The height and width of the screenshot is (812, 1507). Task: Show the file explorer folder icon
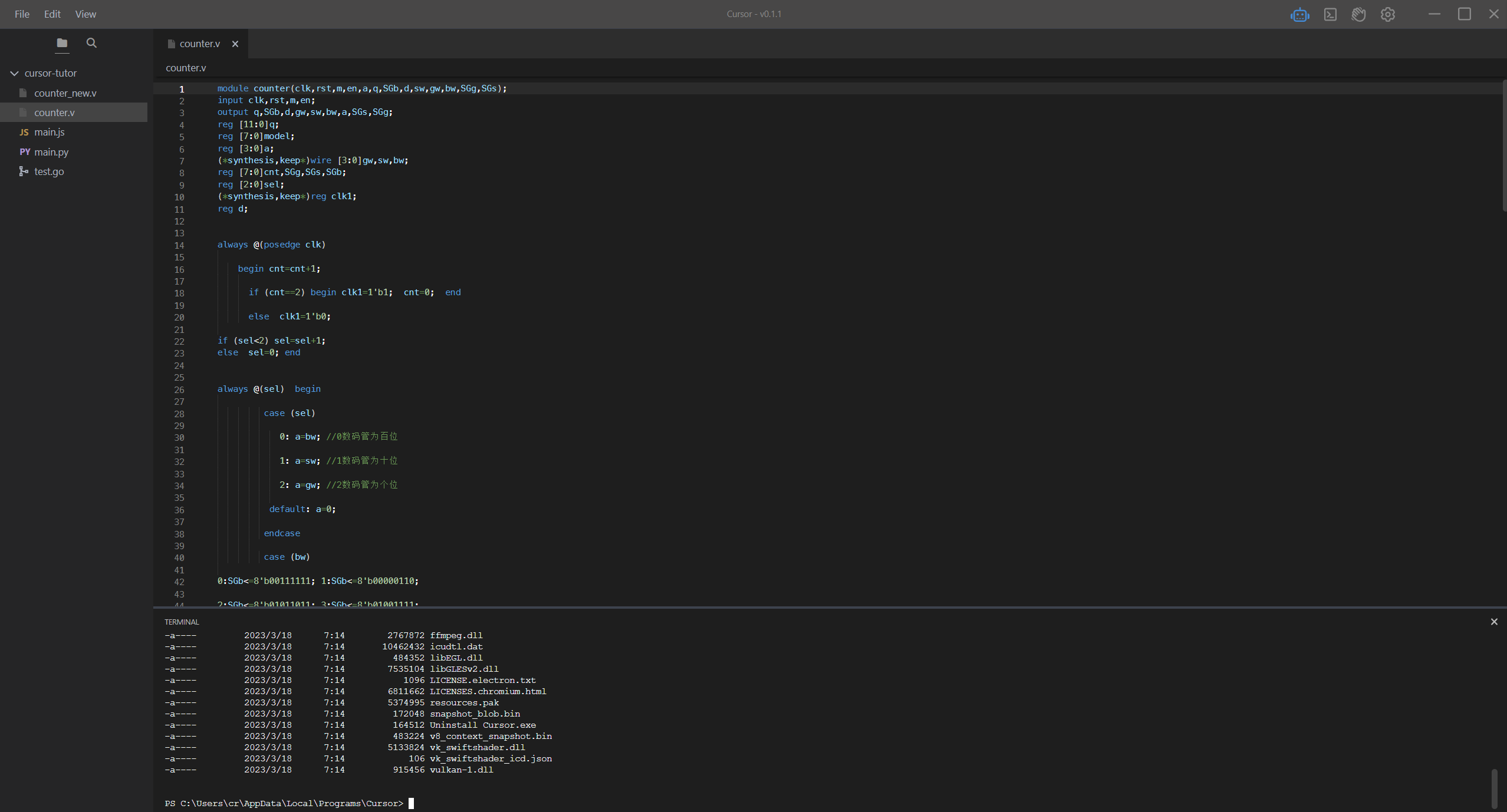coord(62,43)
